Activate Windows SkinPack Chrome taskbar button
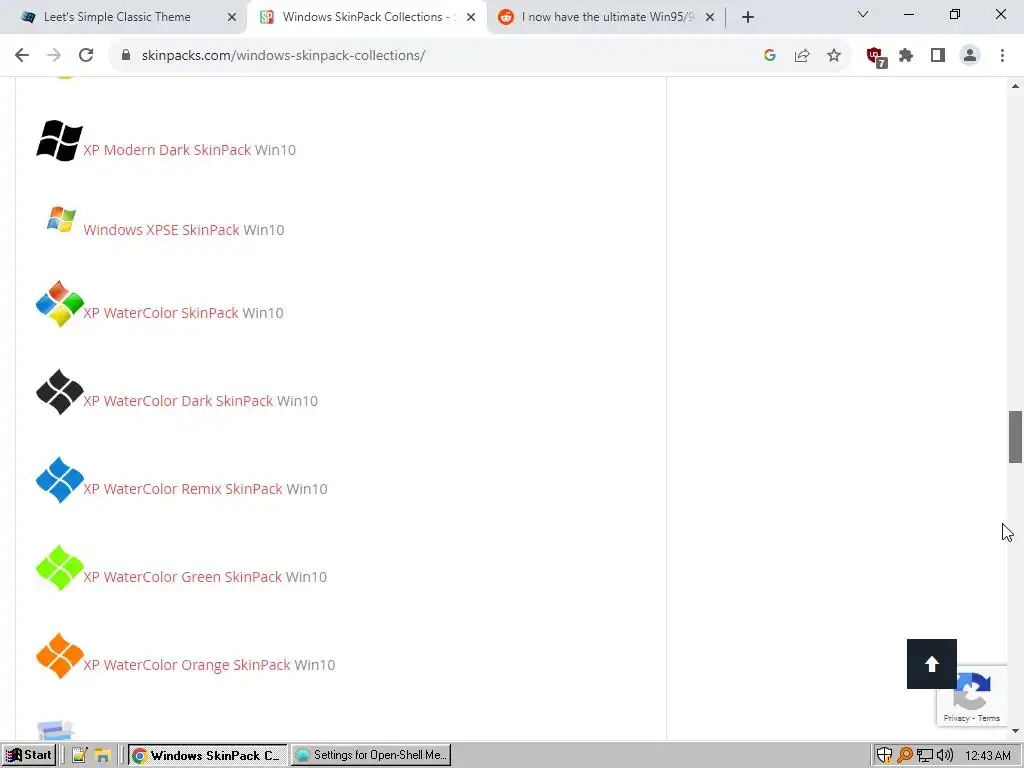The height and width of the screenshot is (768, 1024). (x=208, y=756)
